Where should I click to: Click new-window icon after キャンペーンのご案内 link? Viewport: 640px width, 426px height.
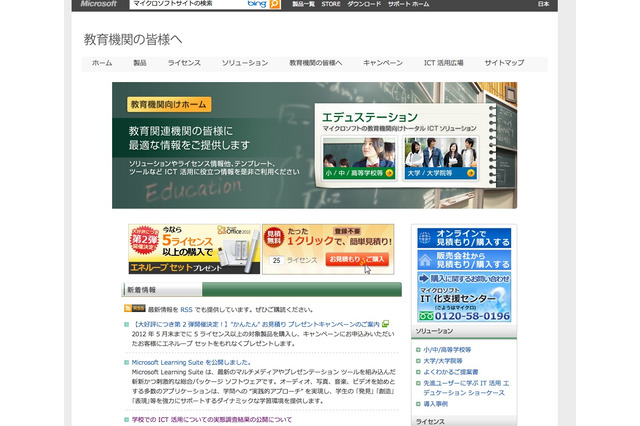point(385,324)
